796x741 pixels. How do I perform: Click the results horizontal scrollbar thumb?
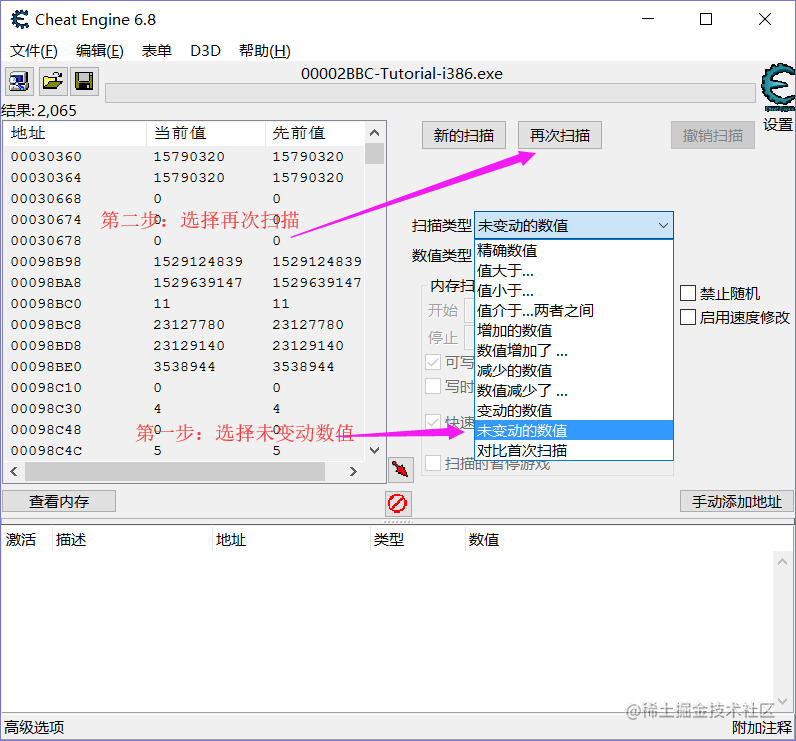pyautogui.click(x=175, y=471)
